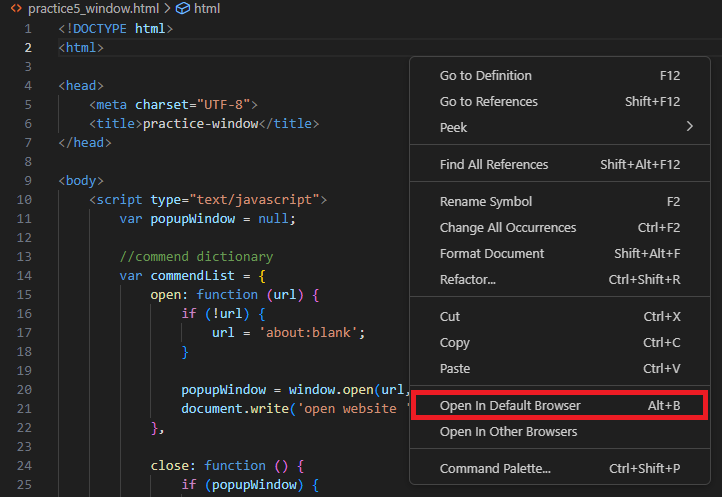Click the '},' text on line 22

click(x=157, y=428)
